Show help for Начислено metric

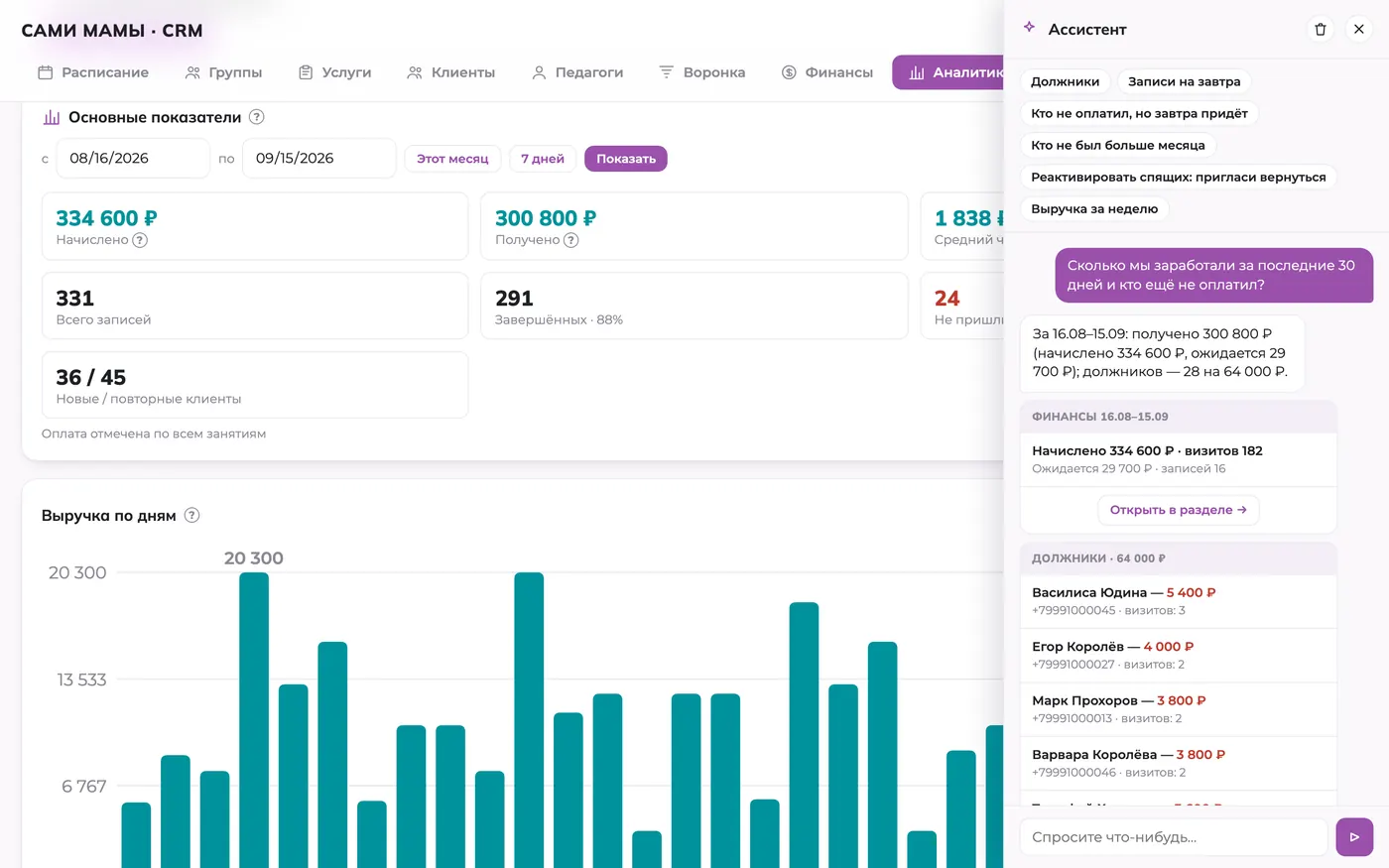(140, 240)
